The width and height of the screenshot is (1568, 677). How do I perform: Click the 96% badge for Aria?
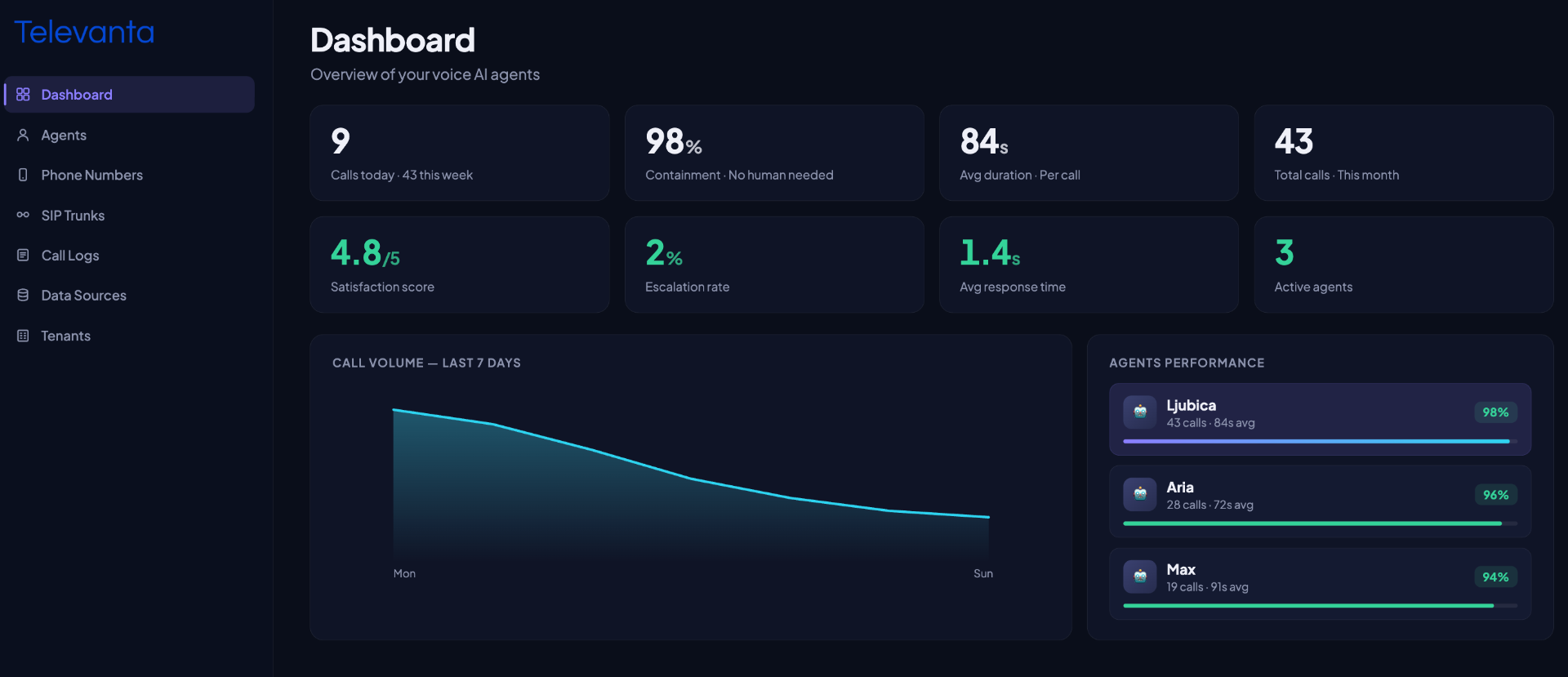pos(1495,495)
